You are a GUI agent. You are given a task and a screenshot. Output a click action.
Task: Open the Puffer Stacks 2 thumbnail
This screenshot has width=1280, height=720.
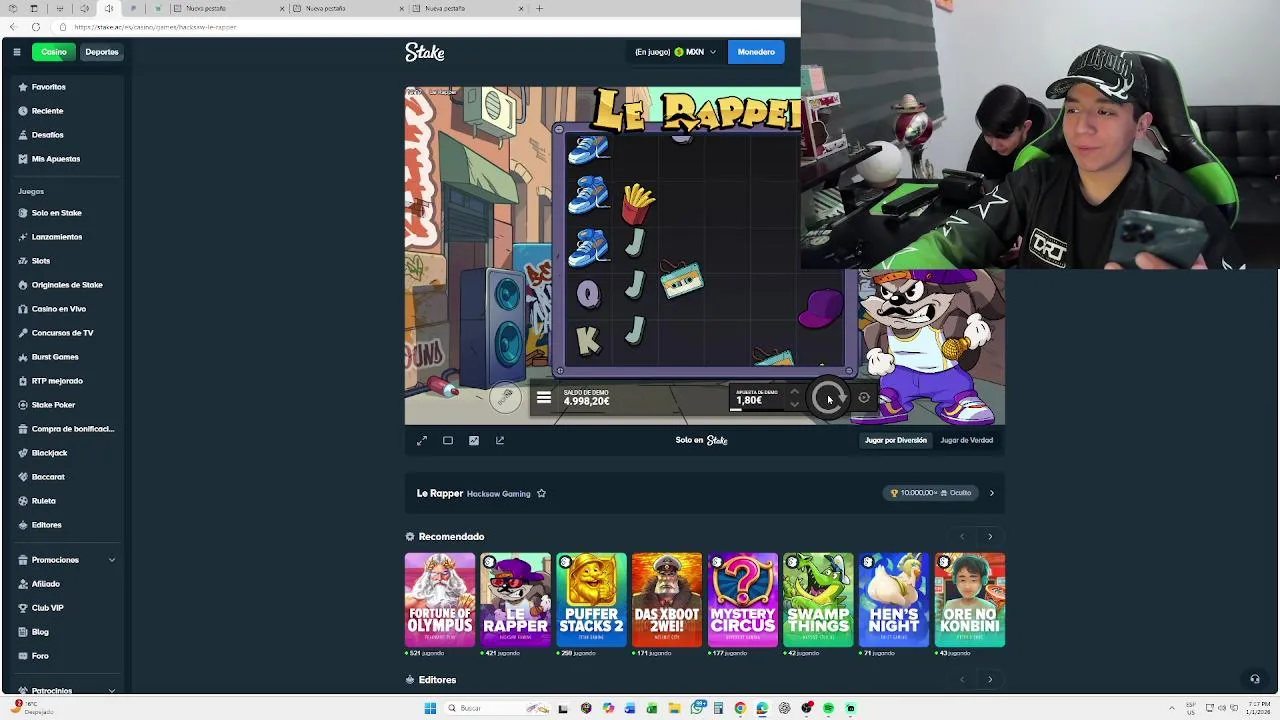pyautogui.click(x=591, y=600)
